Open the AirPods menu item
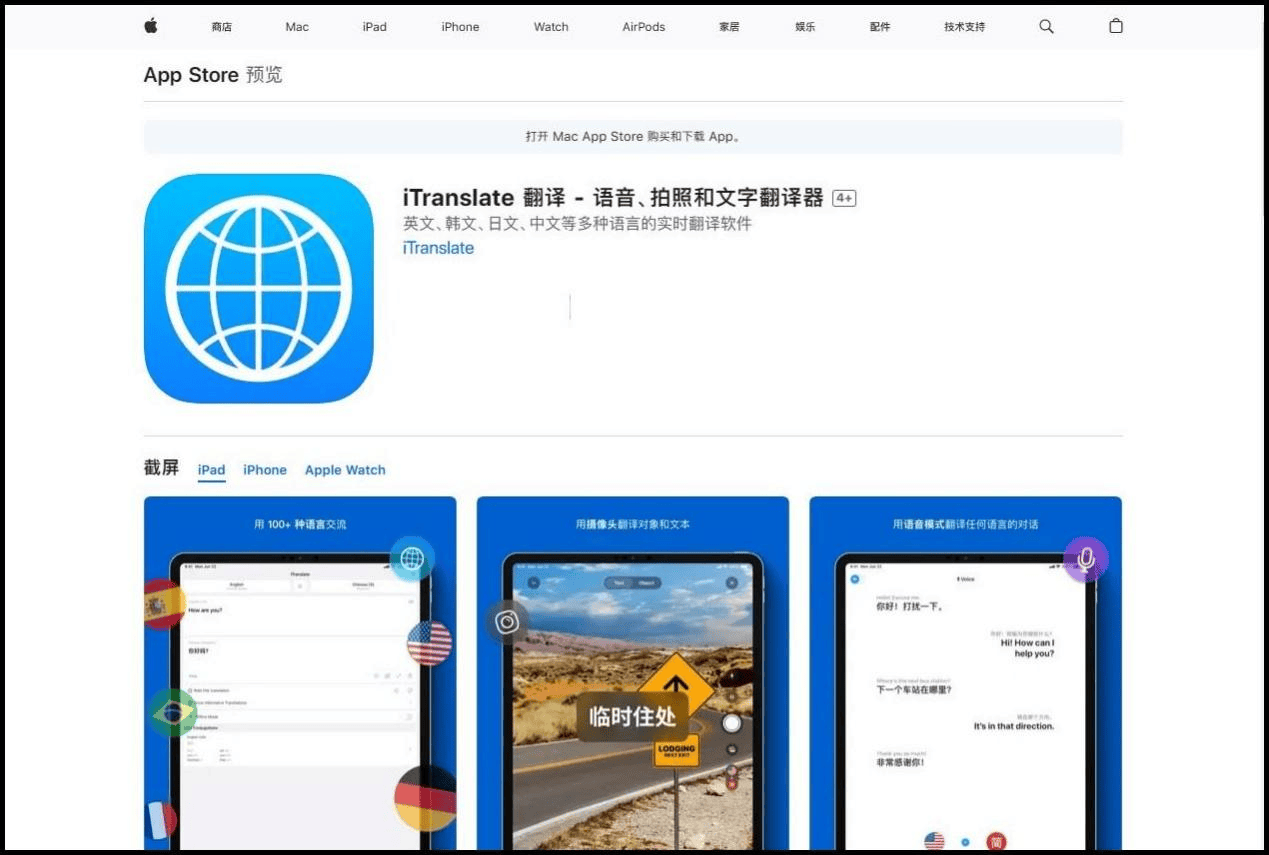Screen dimensions: 1269x855 pyautogui.click(x=643, y=27)
